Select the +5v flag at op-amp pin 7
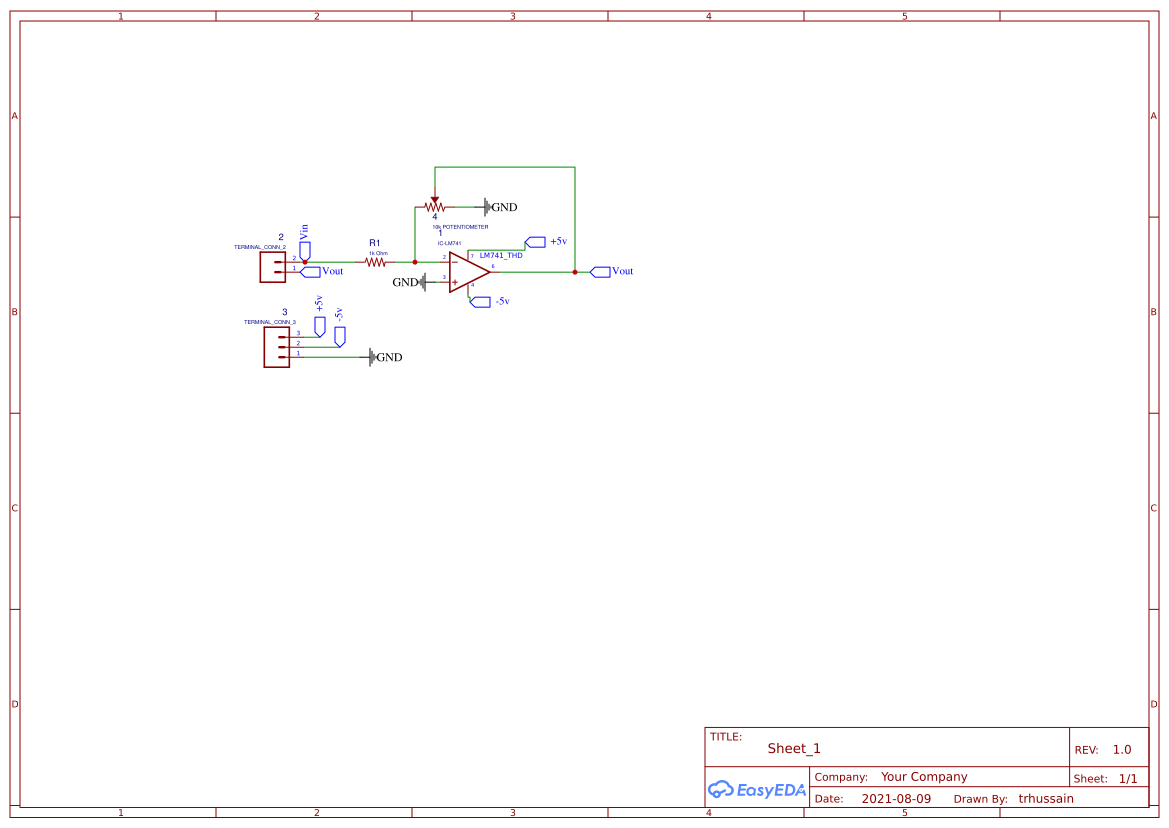Image resolution: width=1169 pixels, height=828 pixels. [536, 241]
